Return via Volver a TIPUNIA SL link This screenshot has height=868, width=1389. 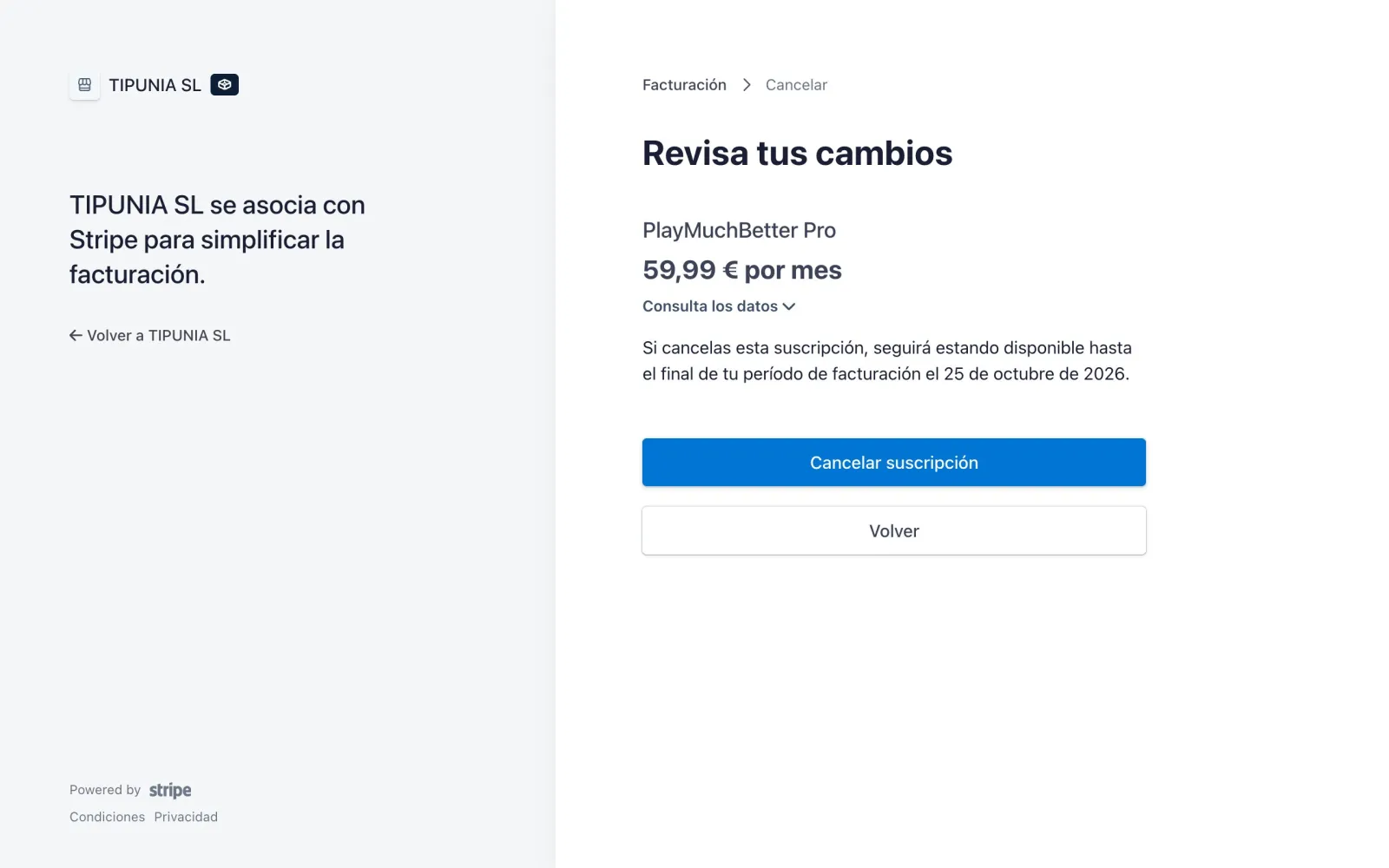pyautogui.click(x=150, y=335)
